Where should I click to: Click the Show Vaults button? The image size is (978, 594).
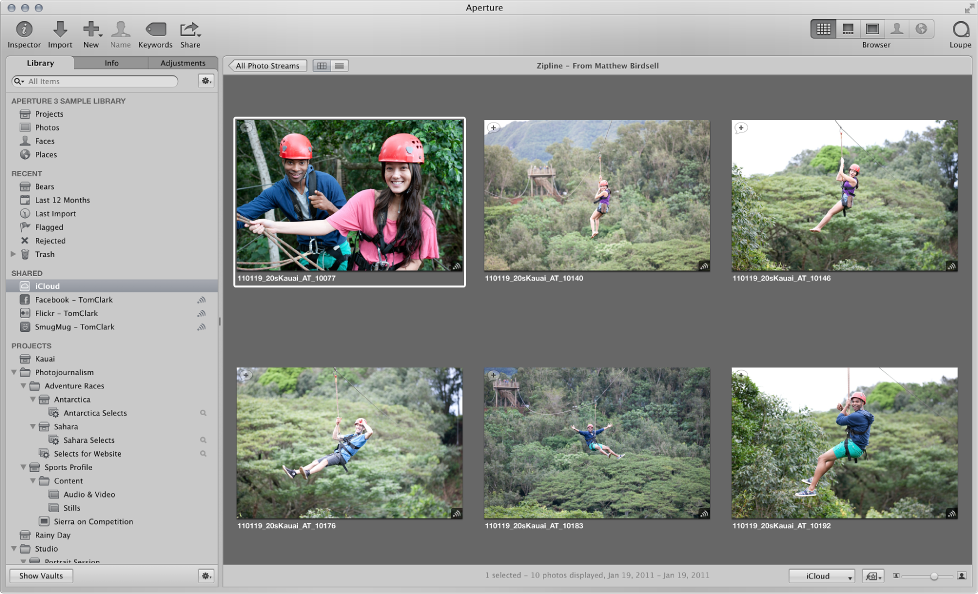[41, 576]
